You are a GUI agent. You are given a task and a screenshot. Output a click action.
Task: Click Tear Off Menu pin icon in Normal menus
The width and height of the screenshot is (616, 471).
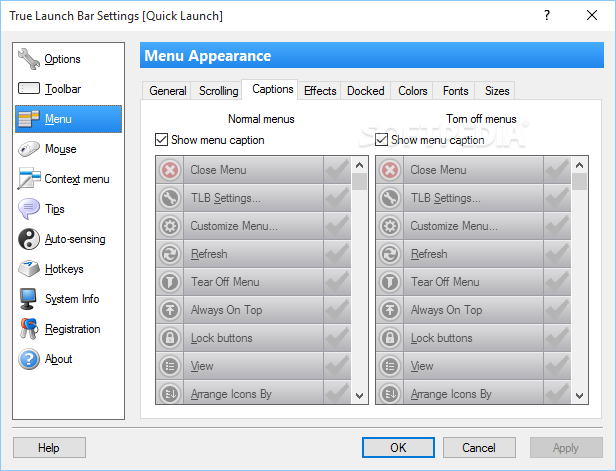coord(170,282)
